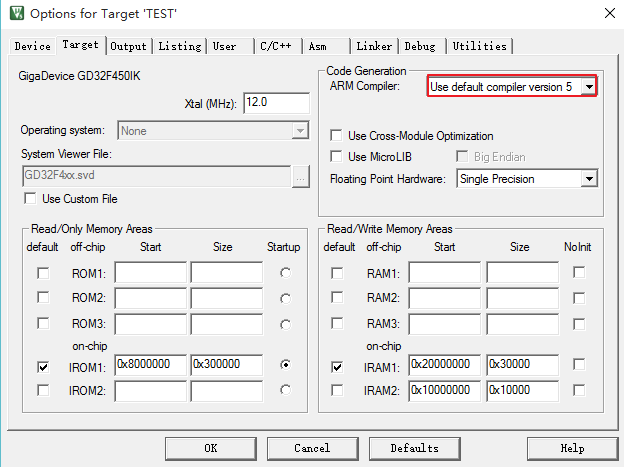Click the ROM3 Size field
This screenshot has width=624, height=467.
(226, 324)
